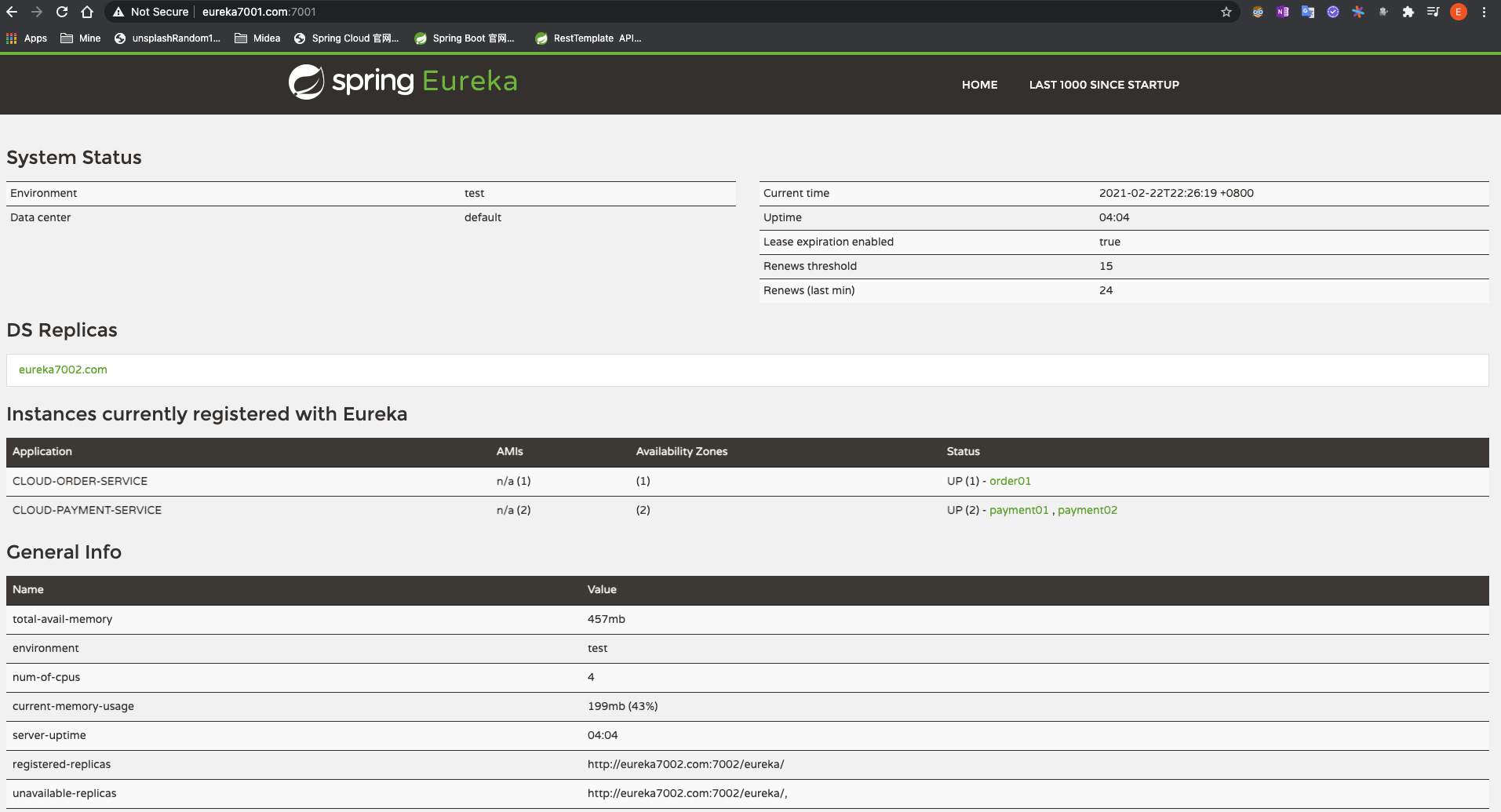The height and width of the screenshot is (812, 1501).
Task: Open the order01 instance link
Action: [1010, 481]
